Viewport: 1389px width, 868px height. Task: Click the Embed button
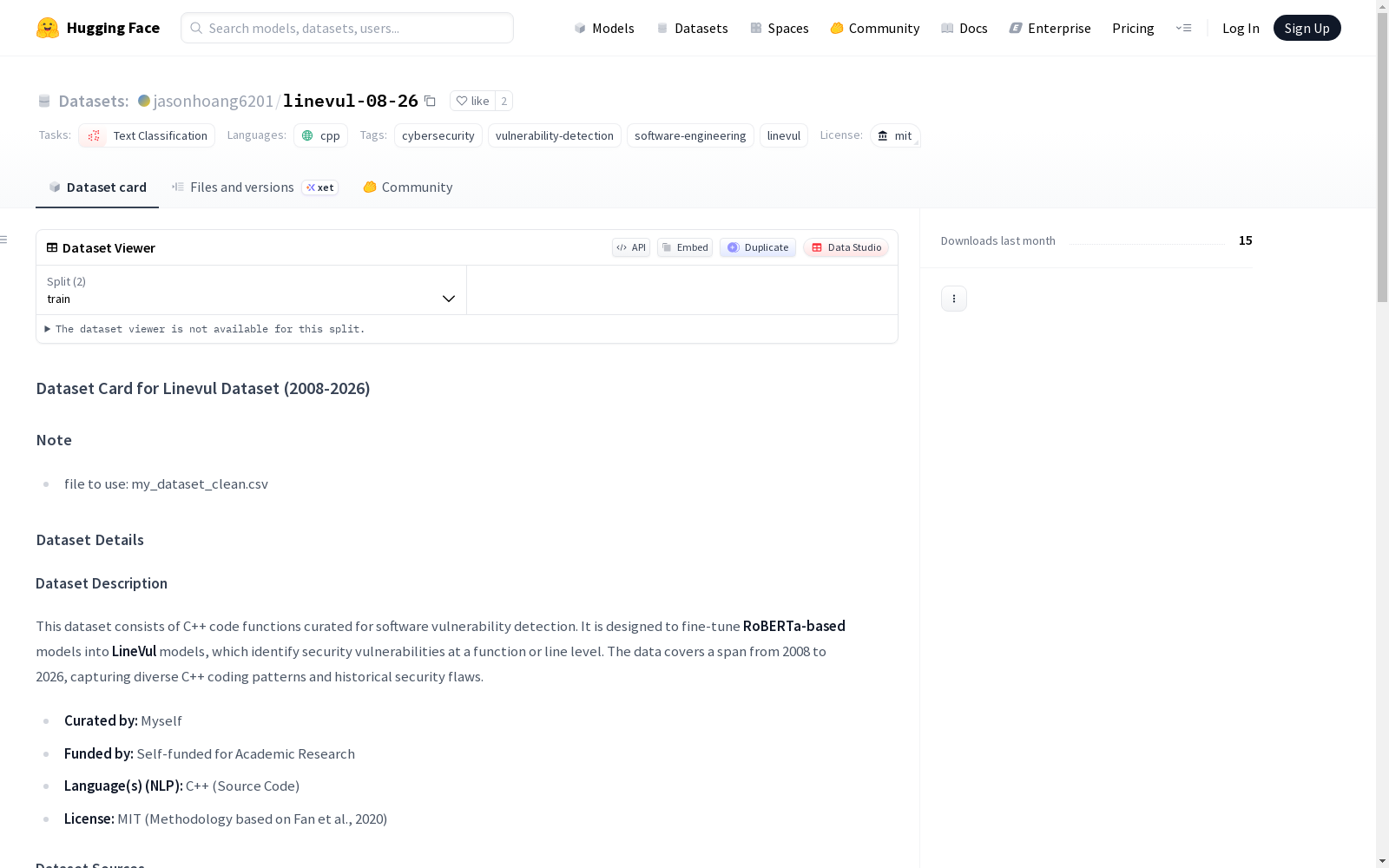[x=685, y=247]
